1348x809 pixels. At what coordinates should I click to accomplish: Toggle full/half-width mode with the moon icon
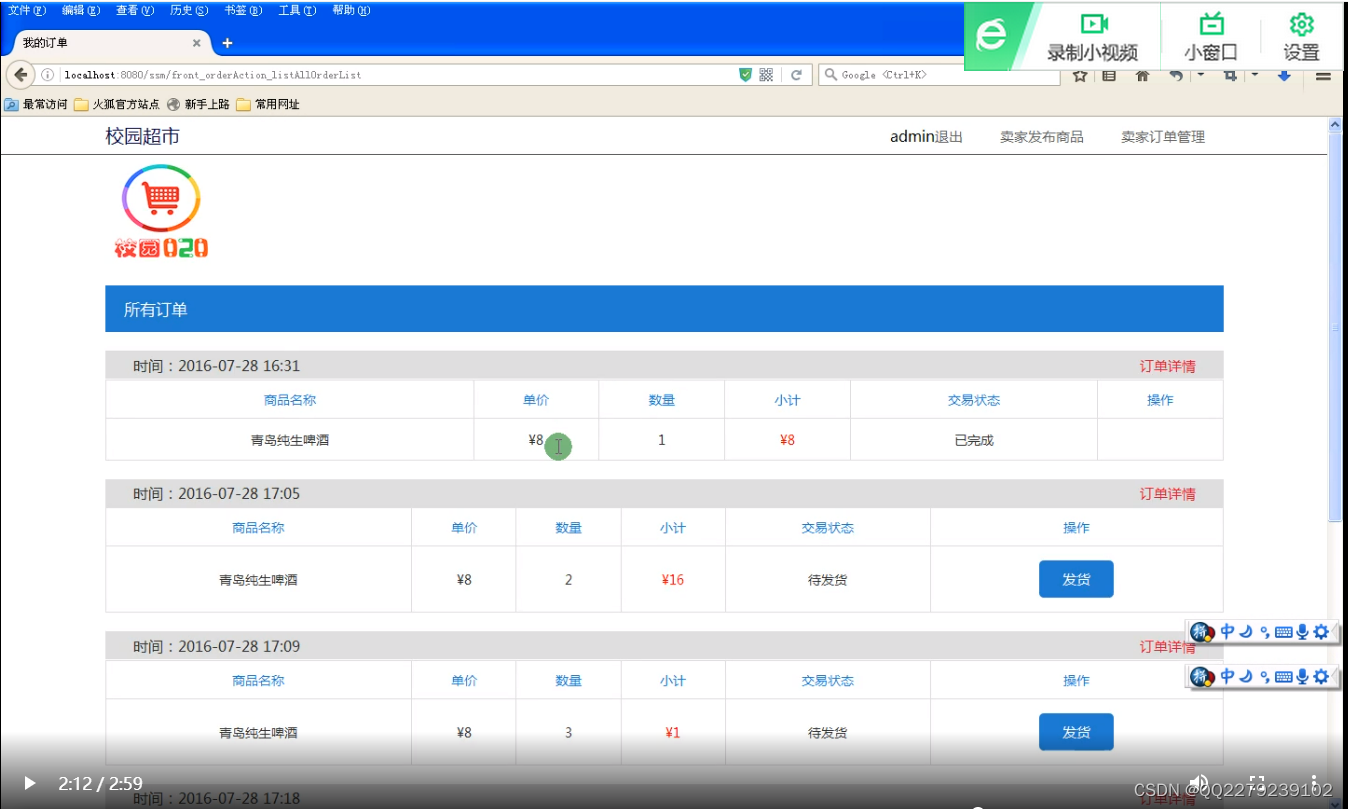pos(1246,632)
